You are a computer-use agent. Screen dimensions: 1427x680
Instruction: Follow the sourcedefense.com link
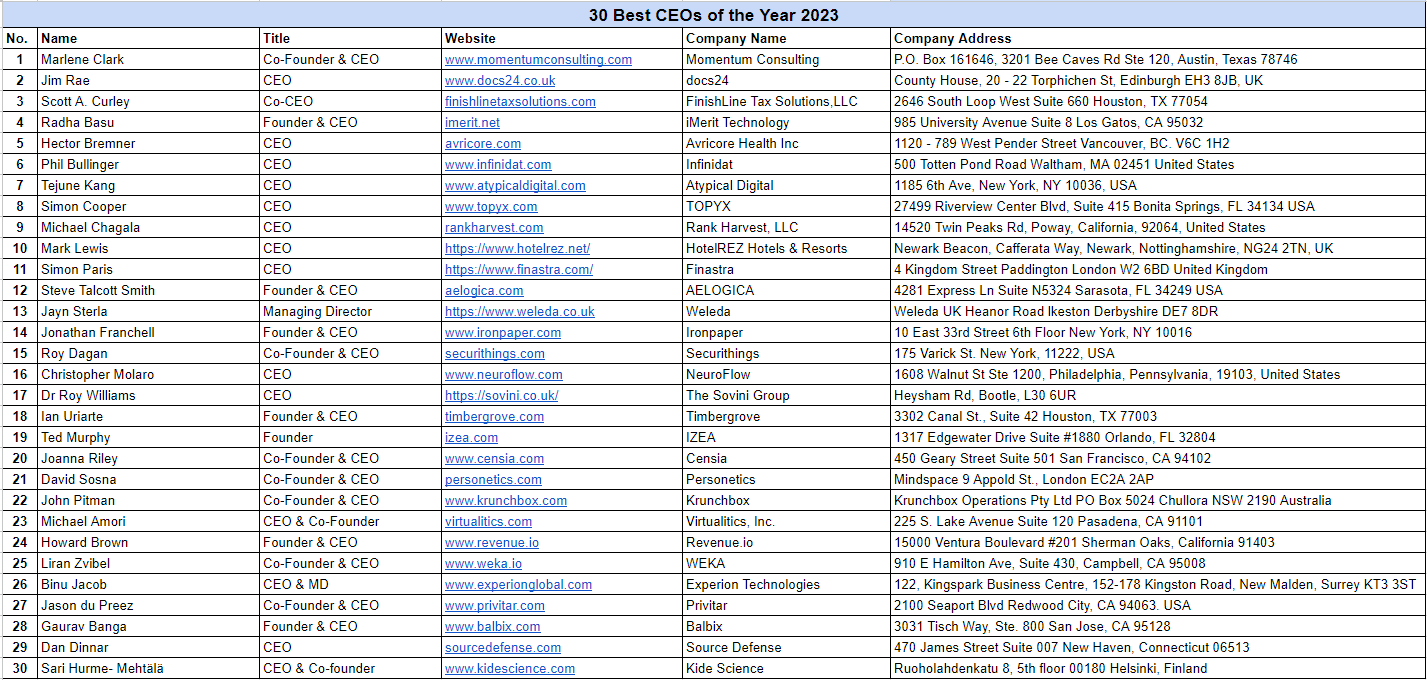(x=503, y=647)
